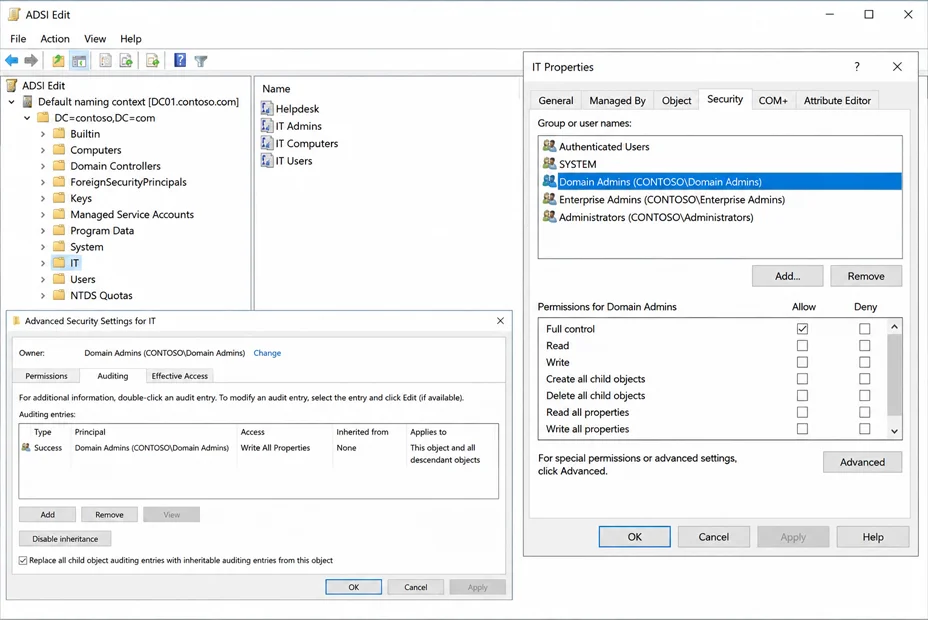Click the Keys folder icon

[x=59, y=198]
